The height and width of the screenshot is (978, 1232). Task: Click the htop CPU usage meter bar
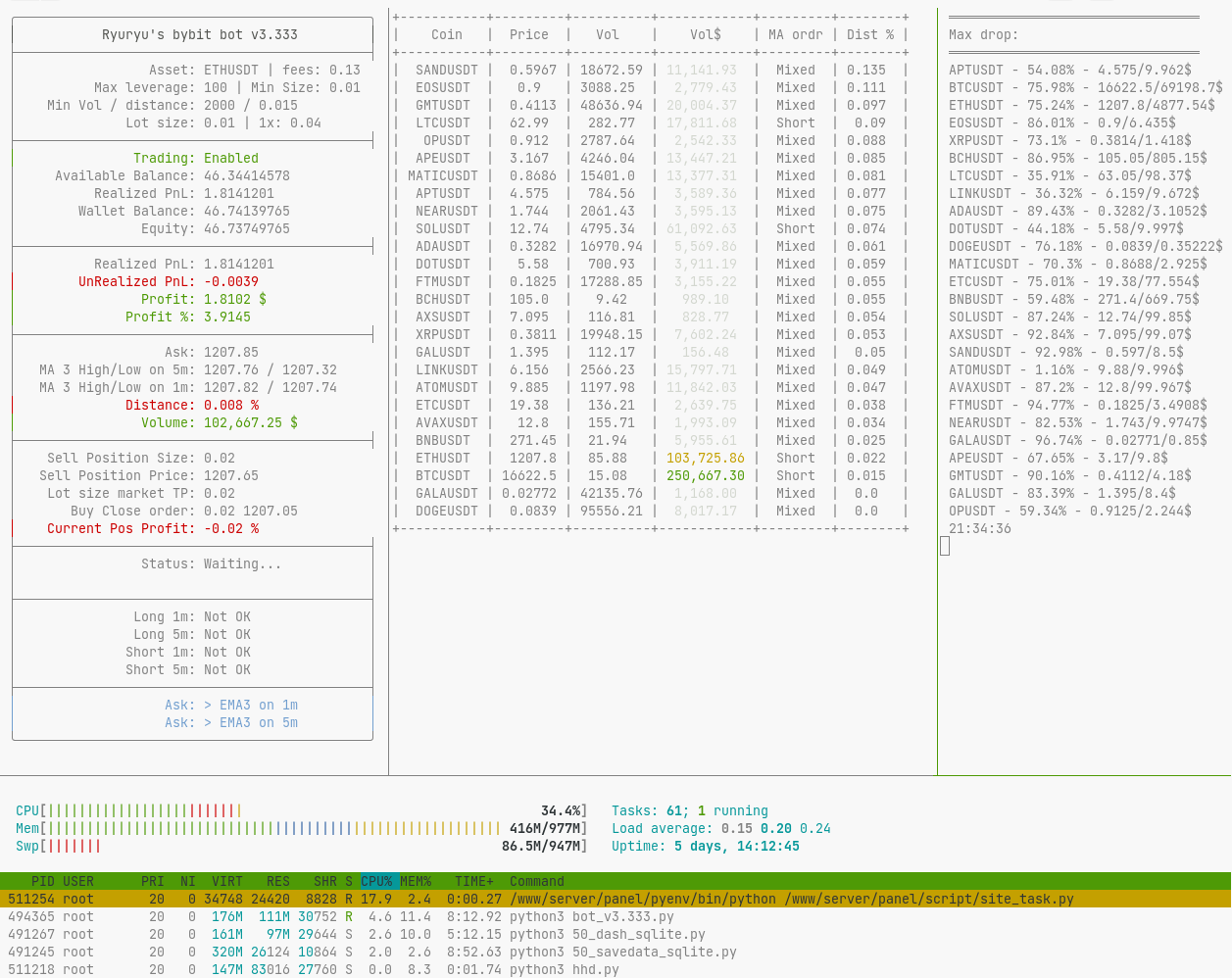click(302, 810)
